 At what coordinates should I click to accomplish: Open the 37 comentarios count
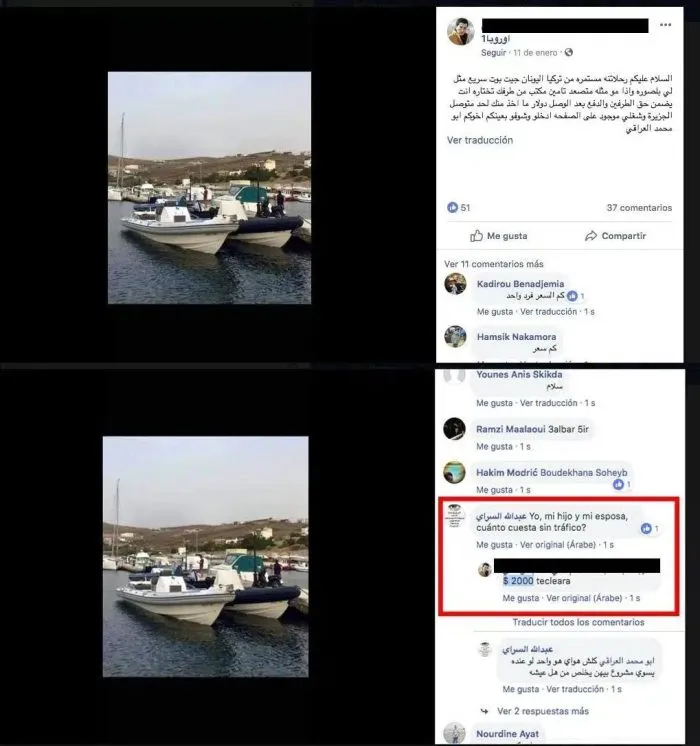tap(639, 208)
